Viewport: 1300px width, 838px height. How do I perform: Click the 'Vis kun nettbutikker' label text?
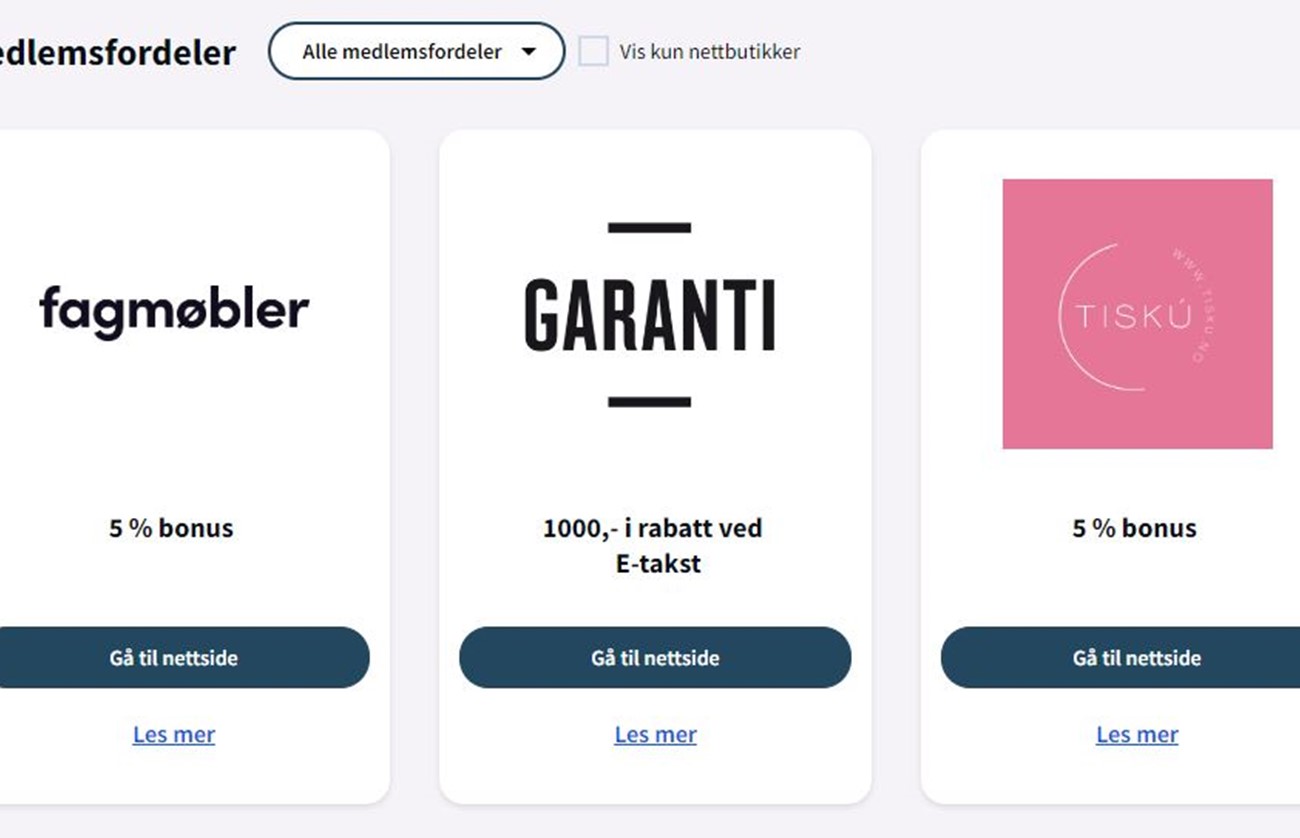(x=710, y=52)
